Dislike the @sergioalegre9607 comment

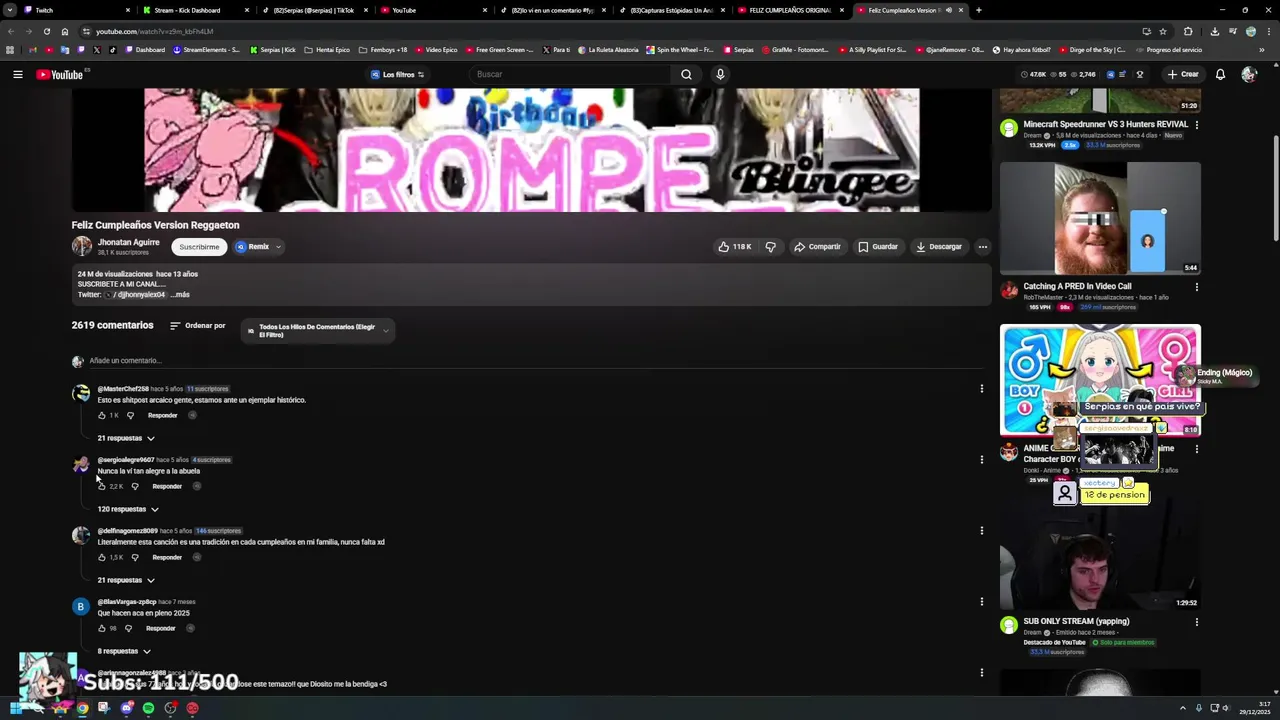click(135, 486)
